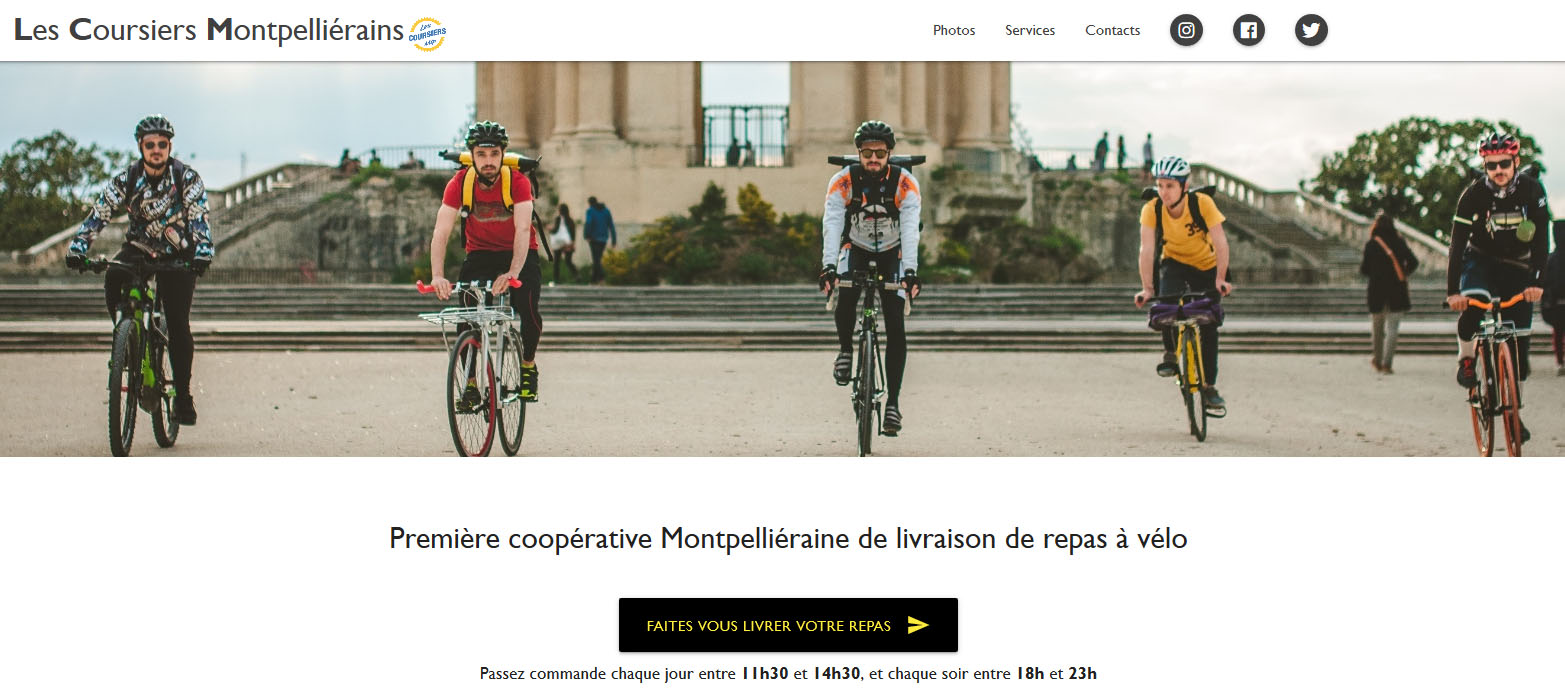
Task: Click the Les Coursiers Montpelliérains site title
Action: (209, 30)
